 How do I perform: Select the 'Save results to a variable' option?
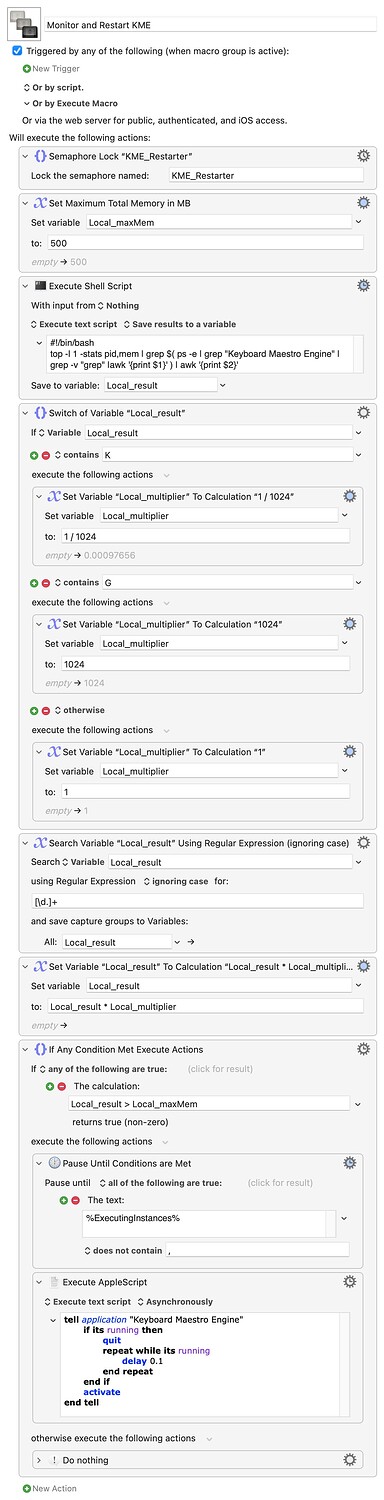point(184,325)
